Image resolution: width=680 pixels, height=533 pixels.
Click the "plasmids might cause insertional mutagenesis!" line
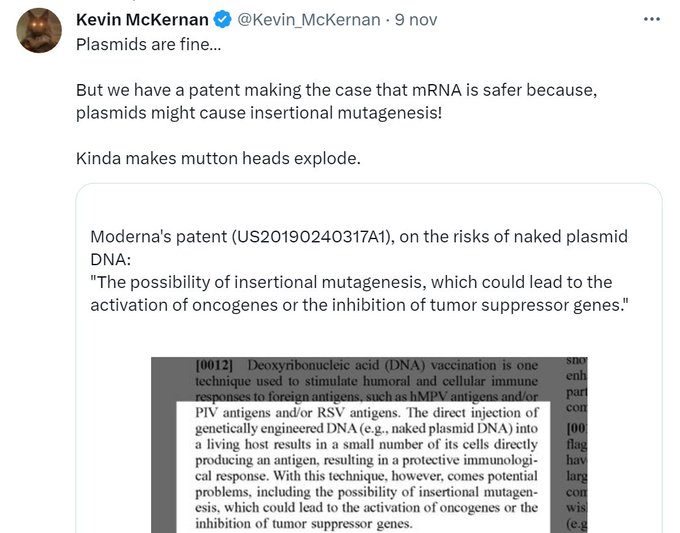tap(258, 112)
